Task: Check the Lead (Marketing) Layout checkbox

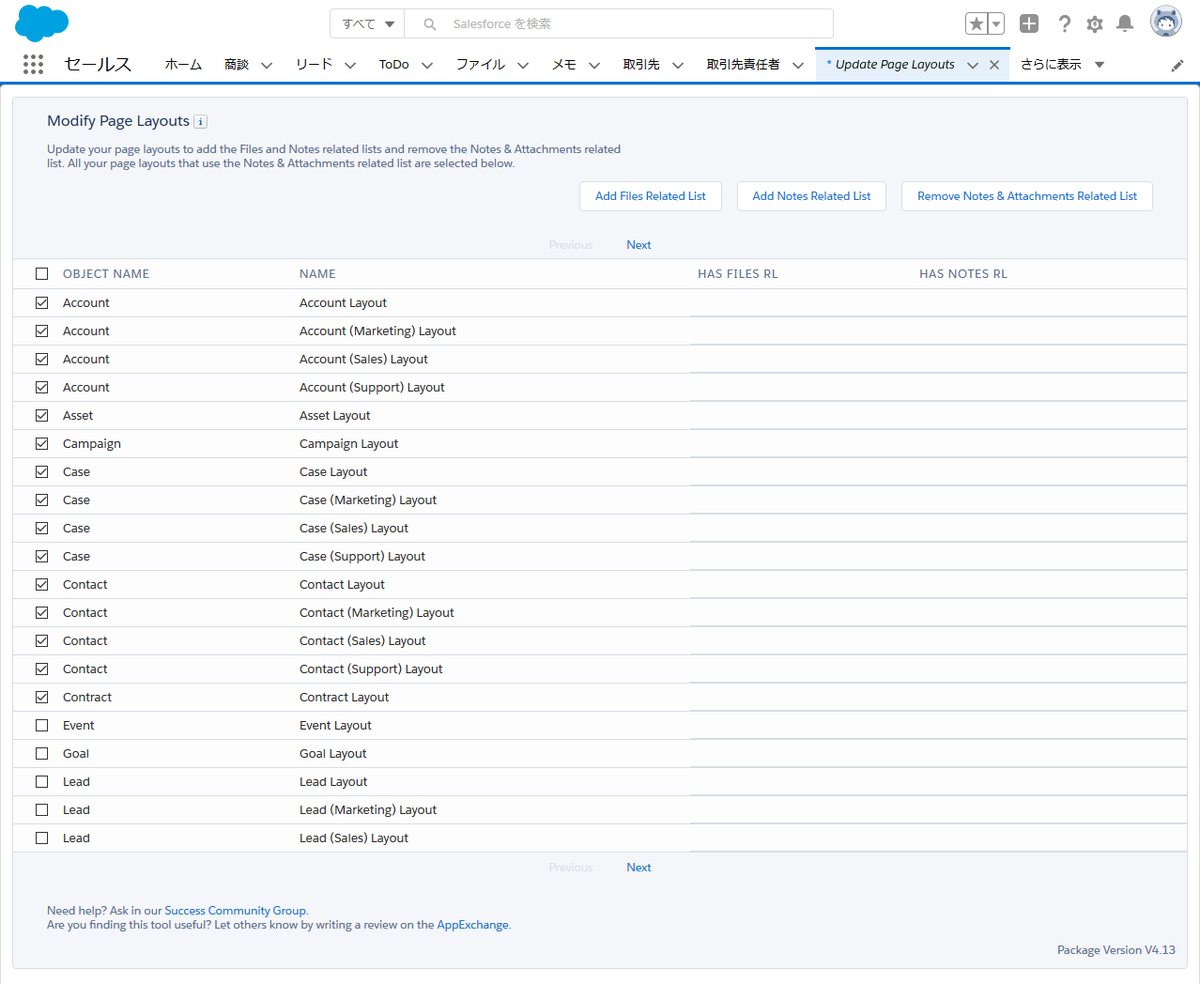Action: 41,810
